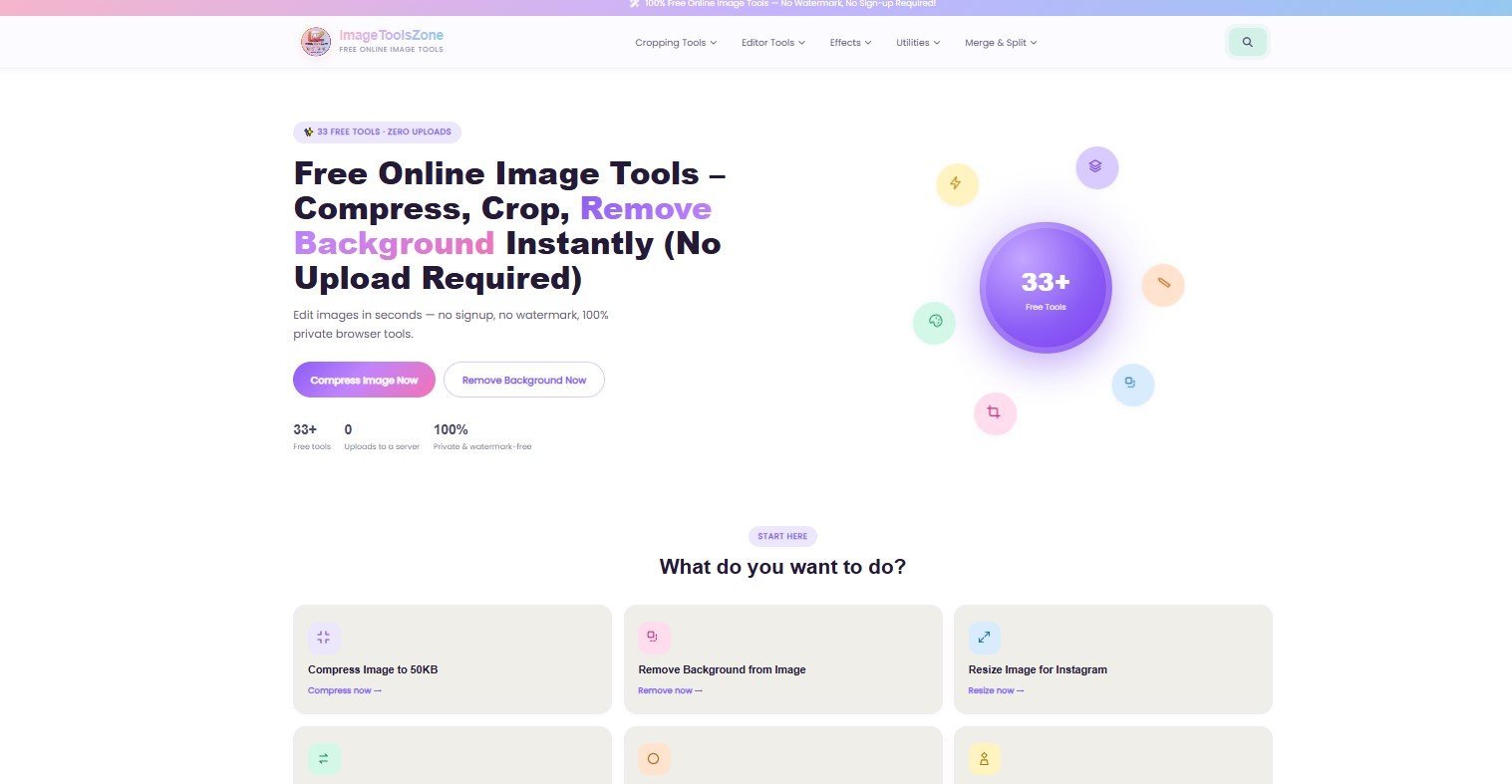Screen dimensions: 1512x784
Task: Click the Remove Background Now button
Action: tap(524, 380)
